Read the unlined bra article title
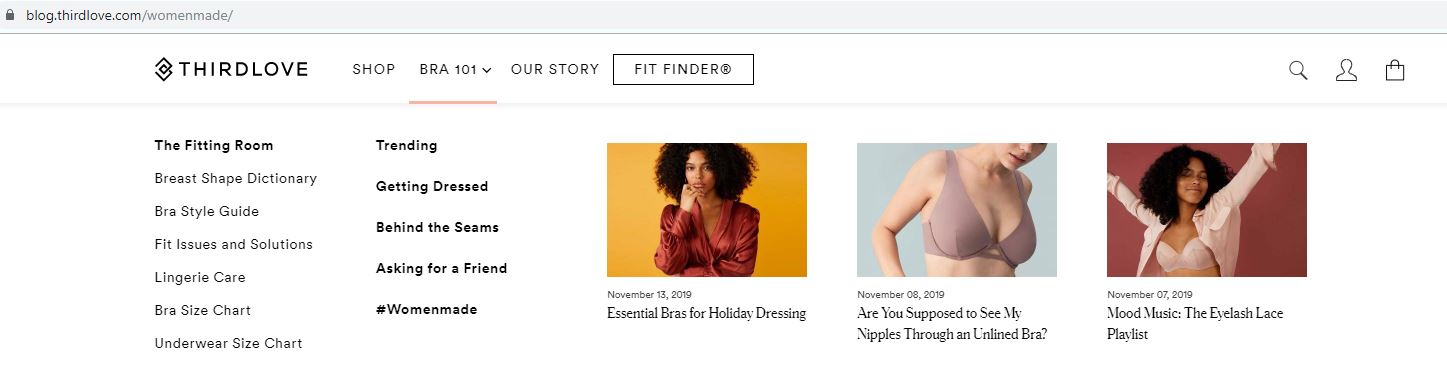This screenshot has height=375, width=1447. click(952, 324)
